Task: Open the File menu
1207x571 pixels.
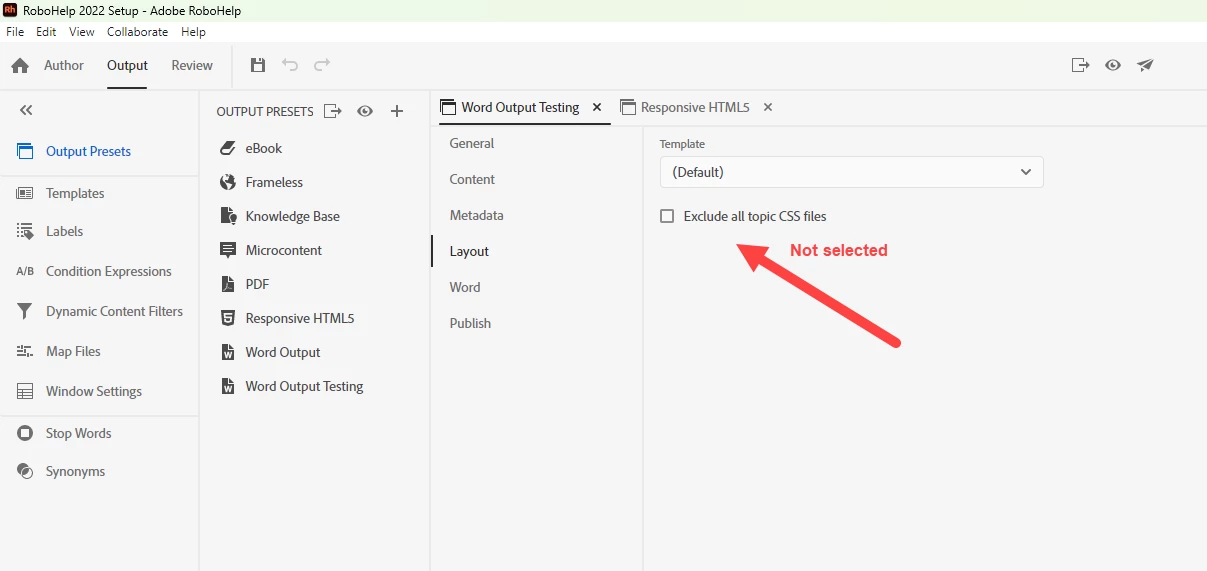Action: (15, 32)
